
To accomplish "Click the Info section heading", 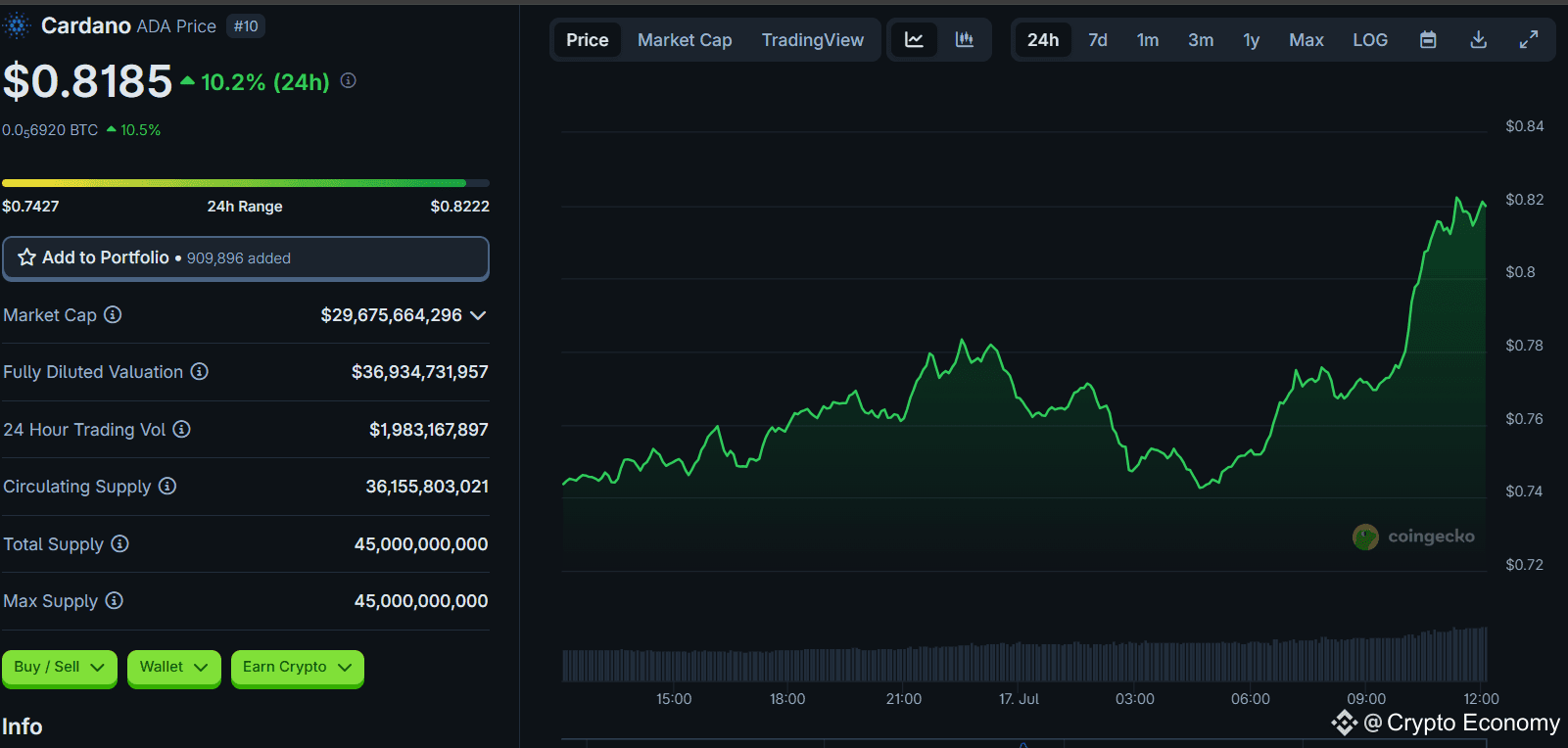I will [x=23, y=726].
